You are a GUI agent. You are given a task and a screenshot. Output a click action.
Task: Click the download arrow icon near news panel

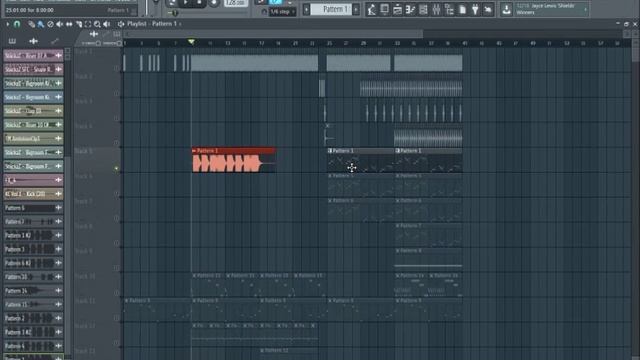[x=507, y=9]
